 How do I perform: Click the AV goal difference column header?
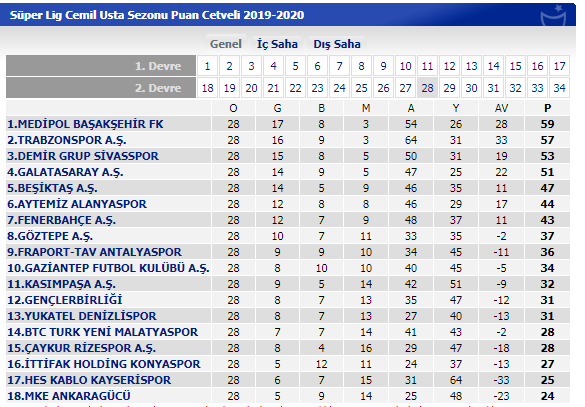pos(501,108)
